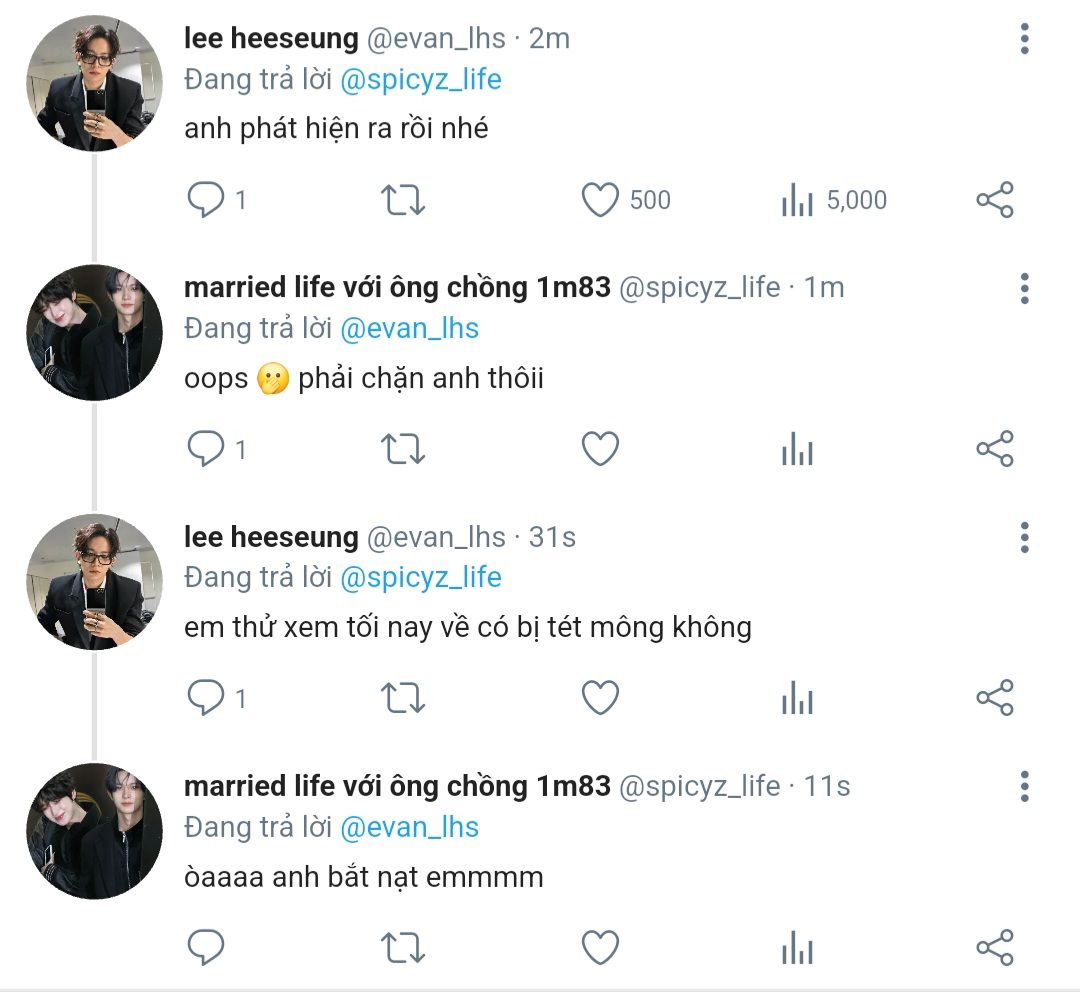The width and height of the screenshot is (1080, 995).
Task: Share the "oops phải chặn anh thôii" tweet
Action: tap(994, 449)
